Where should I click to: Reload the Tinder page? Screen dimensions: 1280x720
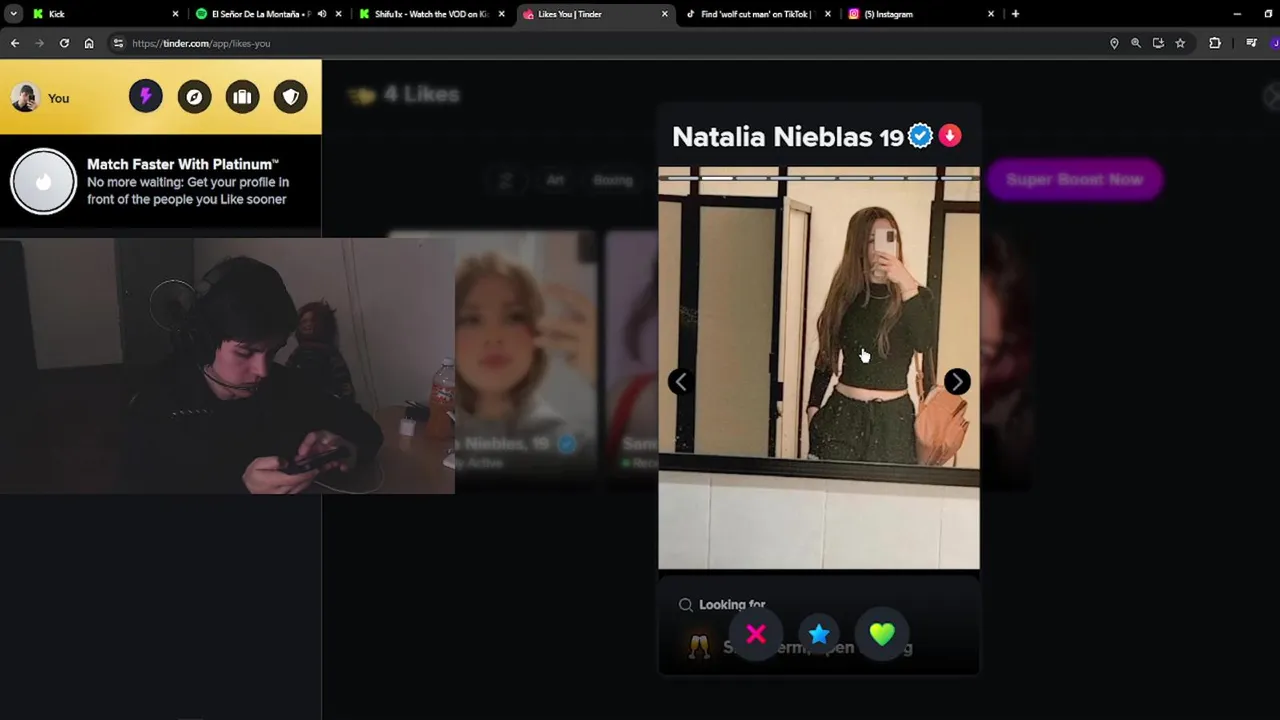pos(64,43)
